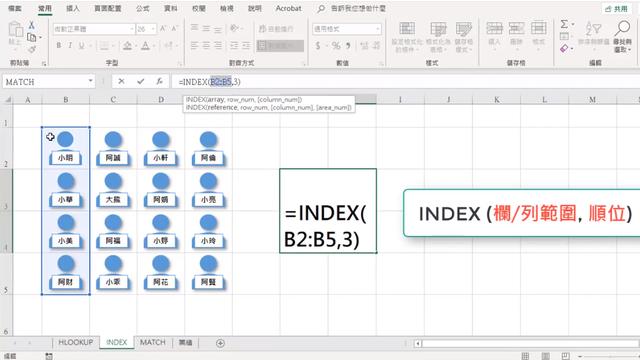Screen dimensions: 640x360
Task: Click the Top Align icon
Action: 195,28
